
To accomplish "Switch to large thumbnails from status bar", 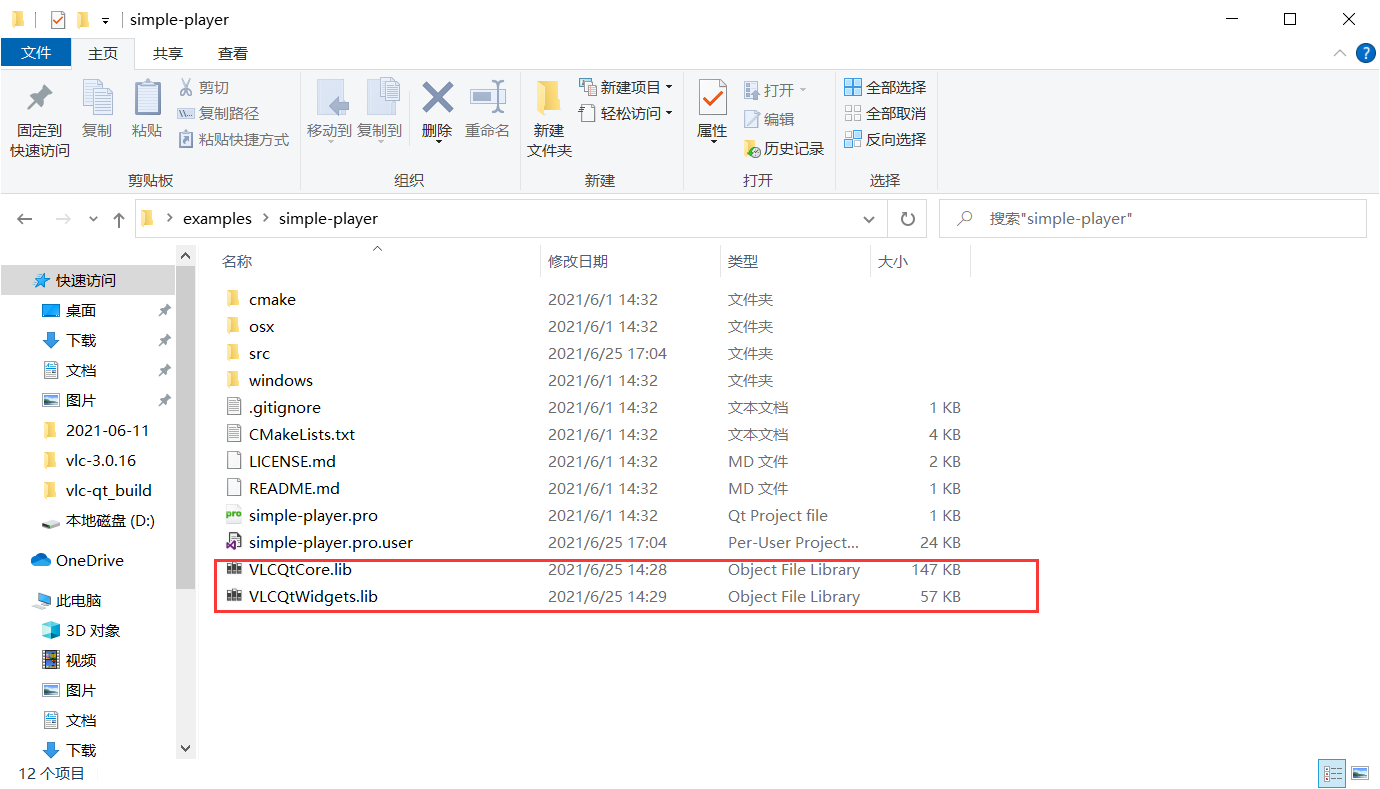I will pyautogui.click(x=1360, y=773).
